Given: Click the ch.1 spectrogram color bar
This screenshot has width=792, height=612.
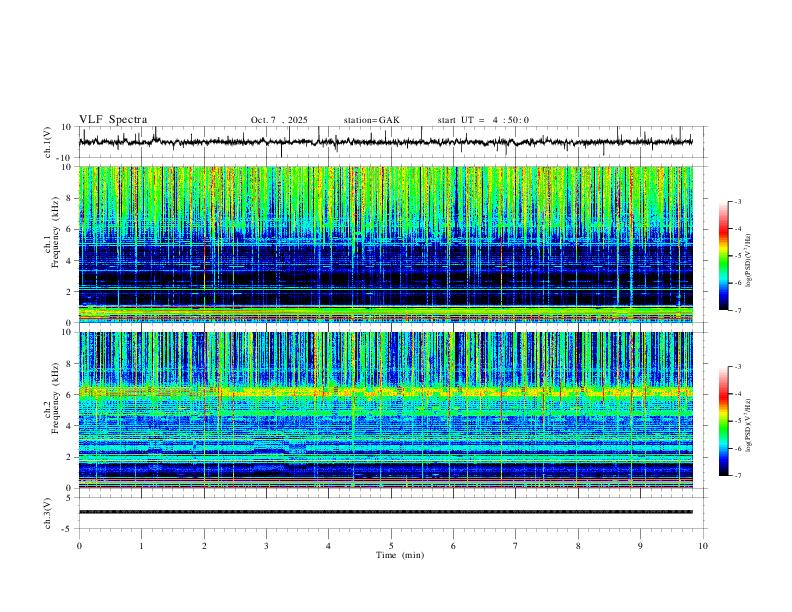Looking at the screenshot, I should (723, 256).
